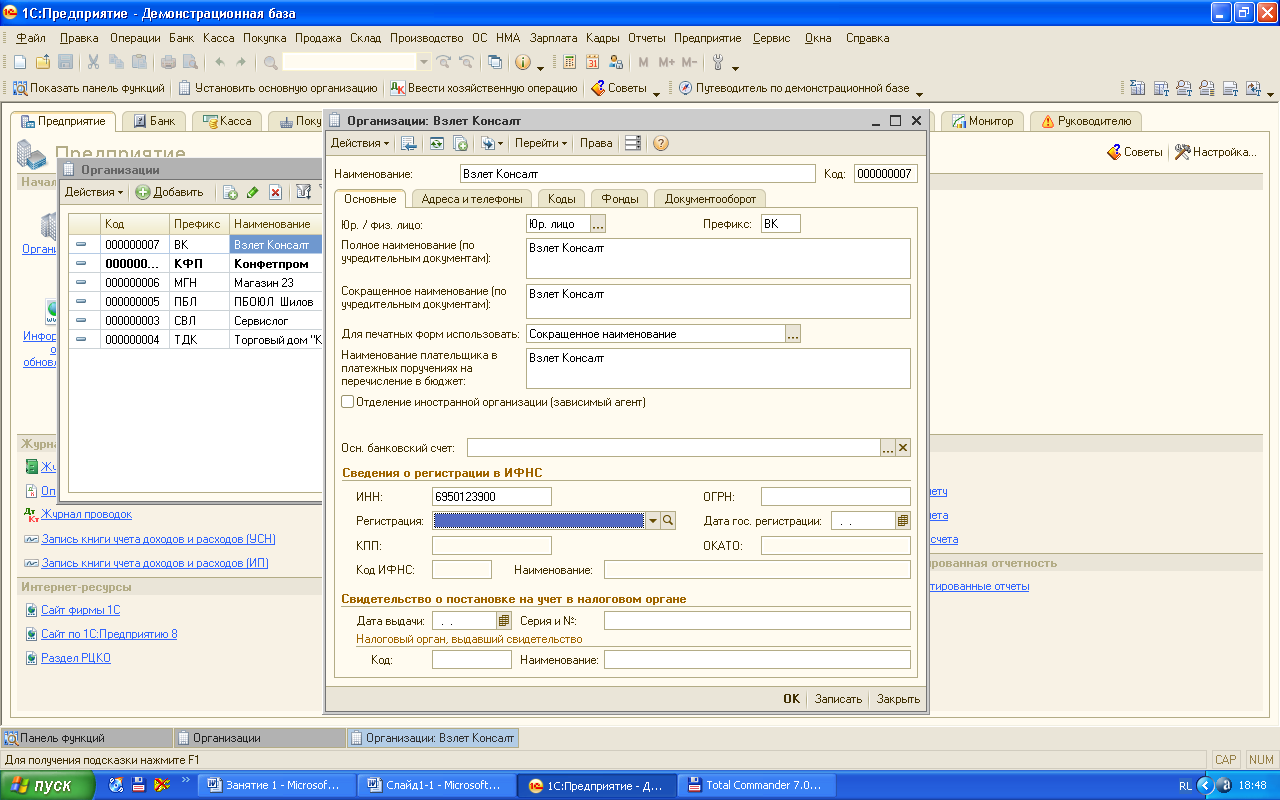Open the Операции menu
Image resolution: width=1280 pixels, height=800 pixels.
point(135,38)
